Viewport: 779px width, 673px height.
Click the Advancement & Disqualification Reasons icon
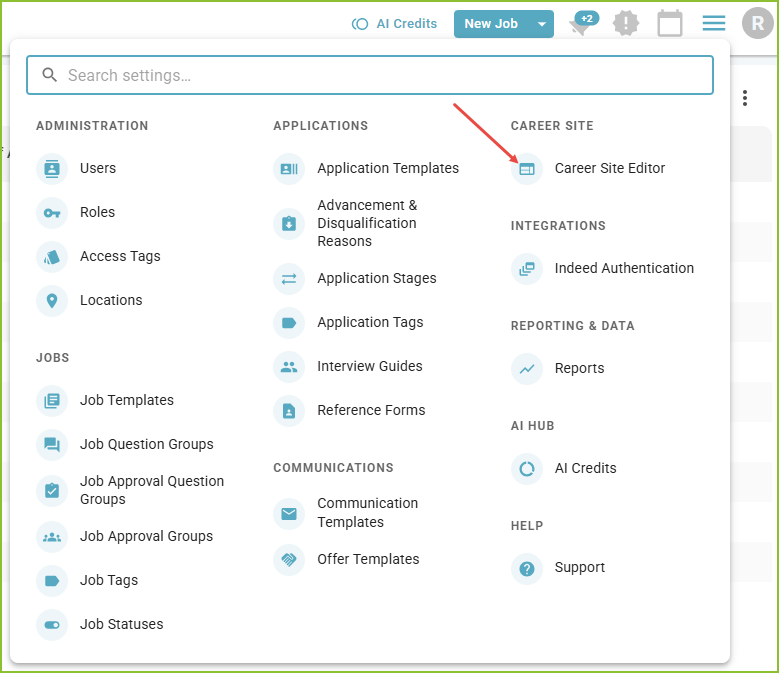point(289,224)
